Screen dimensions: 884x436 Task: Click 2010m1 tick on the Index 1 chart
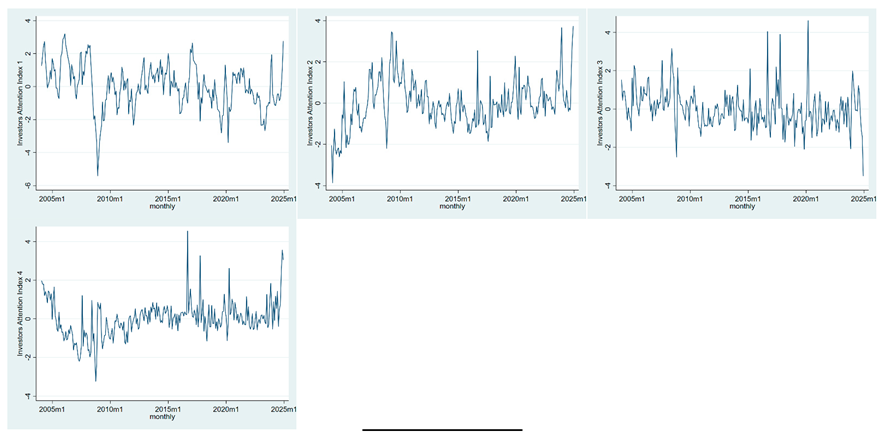pos(111,198)
